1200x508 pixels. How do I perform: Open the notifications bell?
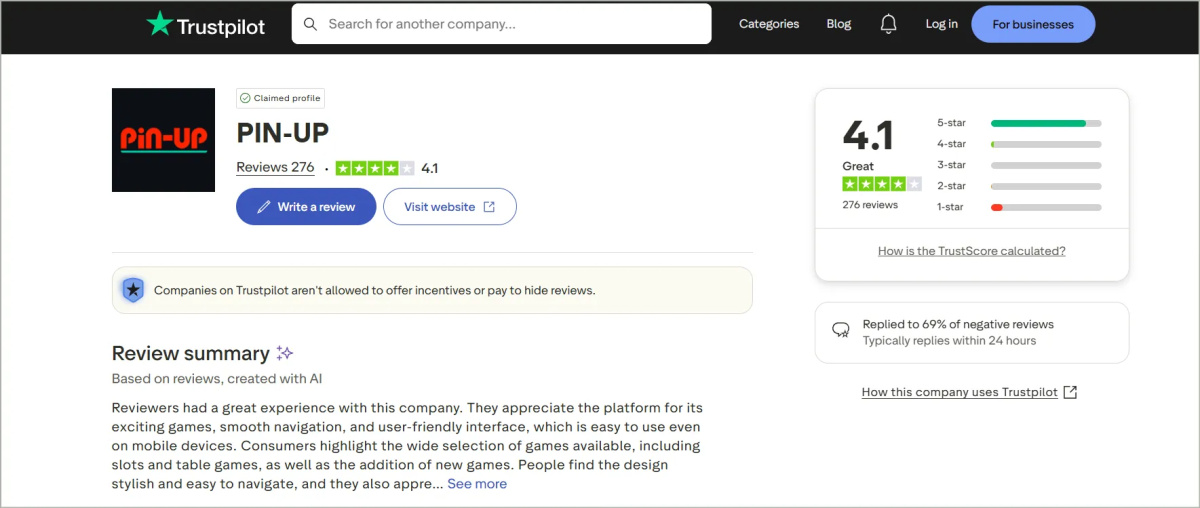[x=888, y=24]
